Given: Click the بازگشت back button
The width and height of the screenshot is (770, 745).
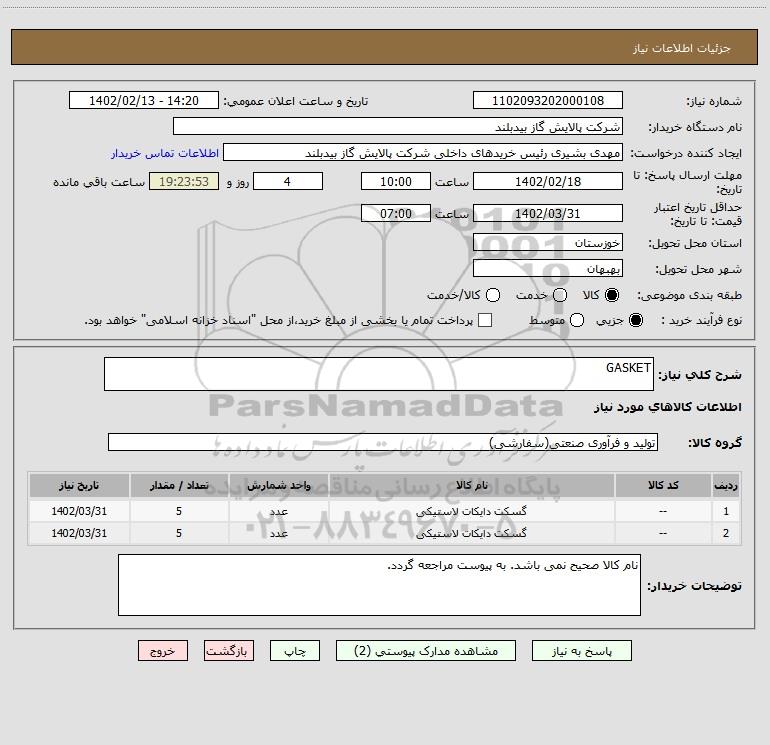Looking at the screenshot, I should tap(229, 651).
